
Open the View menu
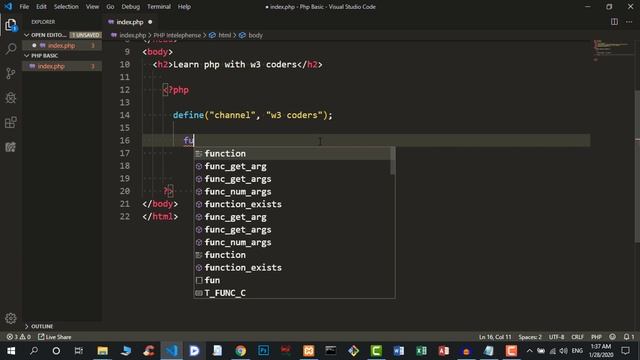(x=92, y=7)
